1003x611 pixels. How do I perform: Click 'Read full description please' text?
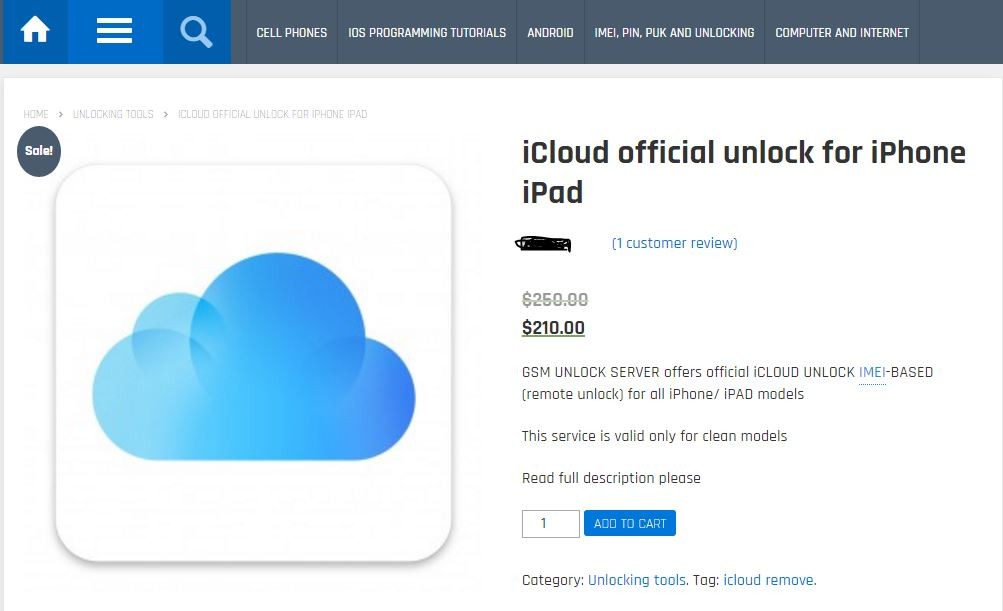611,479
